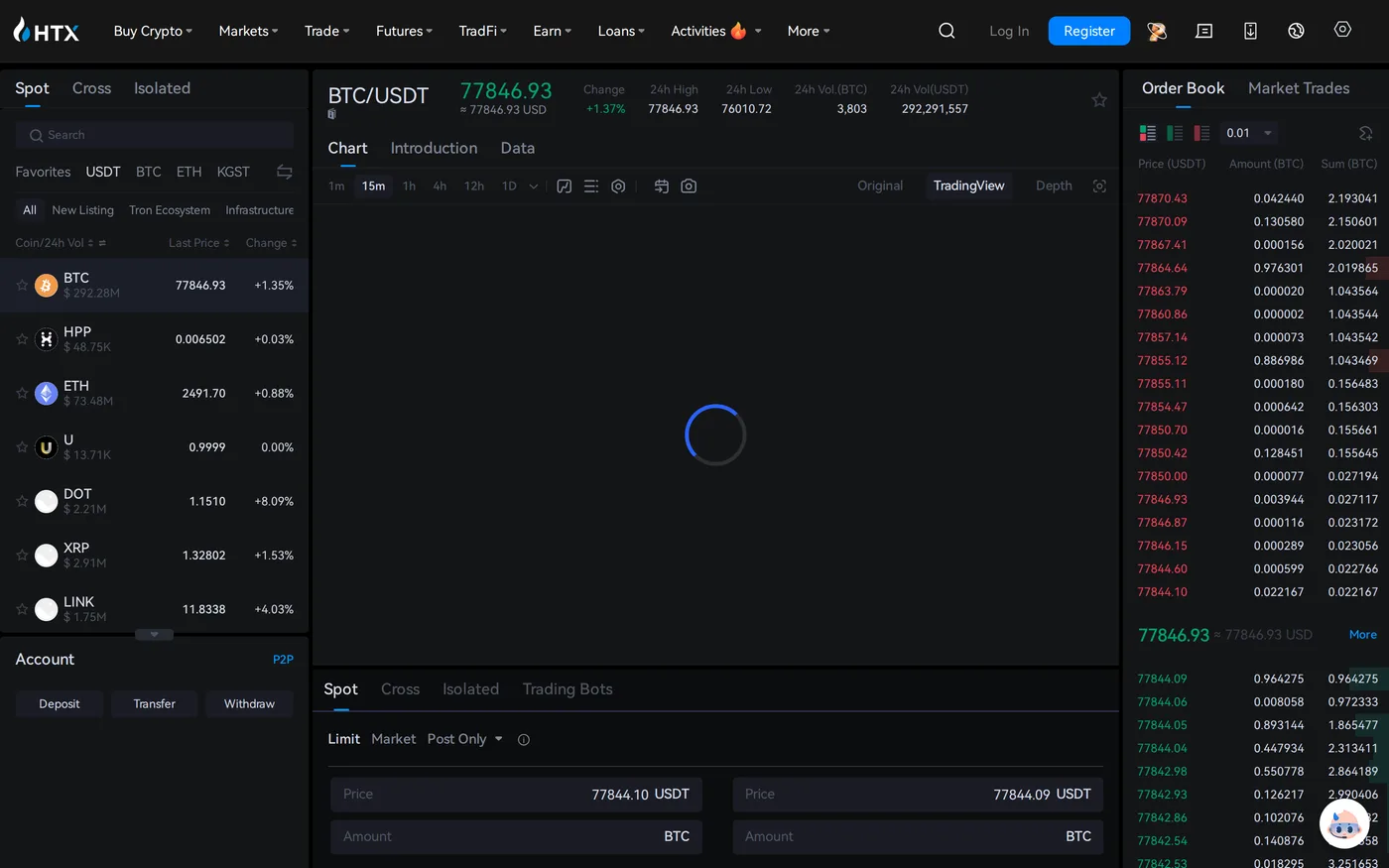Select the 1h chart interval
The height and width of the screenshot is (868, 1389).
(409, 186)
